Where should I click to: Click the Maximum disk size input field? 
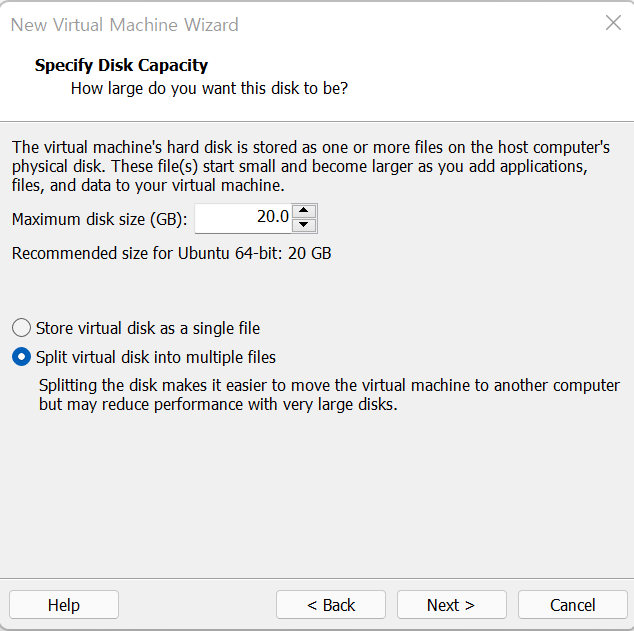click(243, 218)
